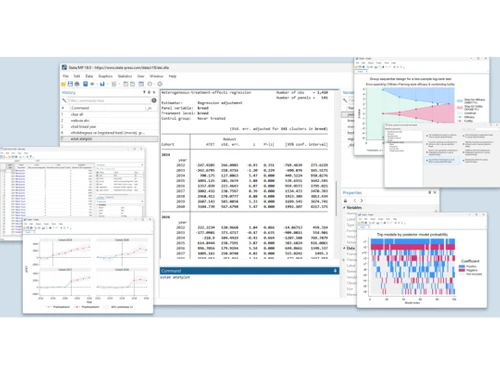This screenshot has width=500, height=375.
Task: Open File menu in the ATET graph window
Action: click(x=26, y=224)
